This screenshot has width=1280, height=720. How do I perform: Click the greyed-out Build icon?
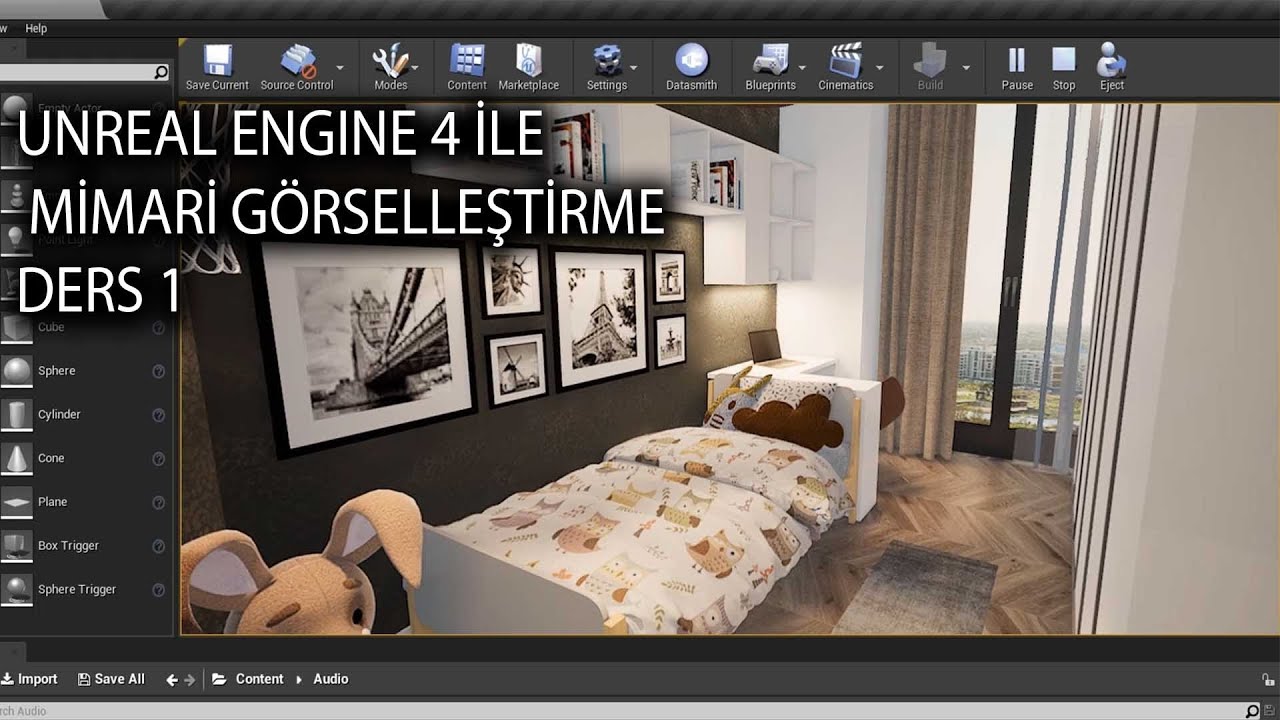pos(930,60)
